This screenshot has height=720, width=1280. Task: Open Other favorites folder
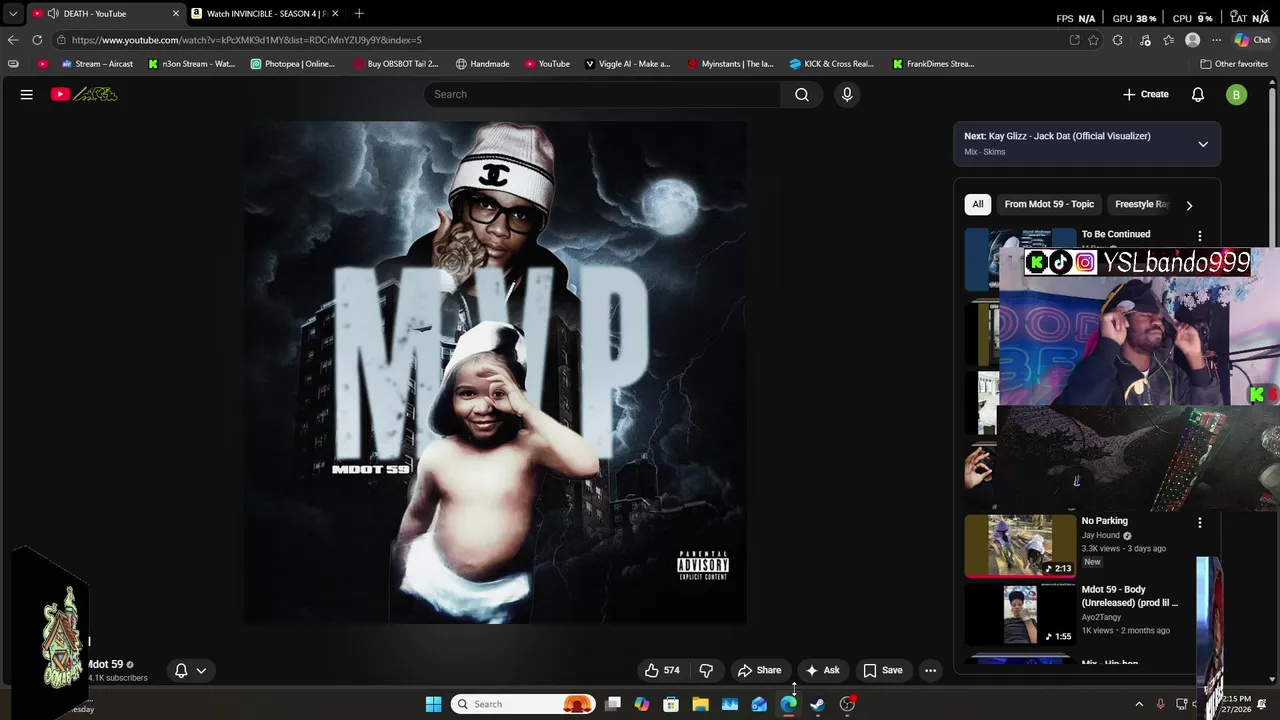click(1234, 64)
